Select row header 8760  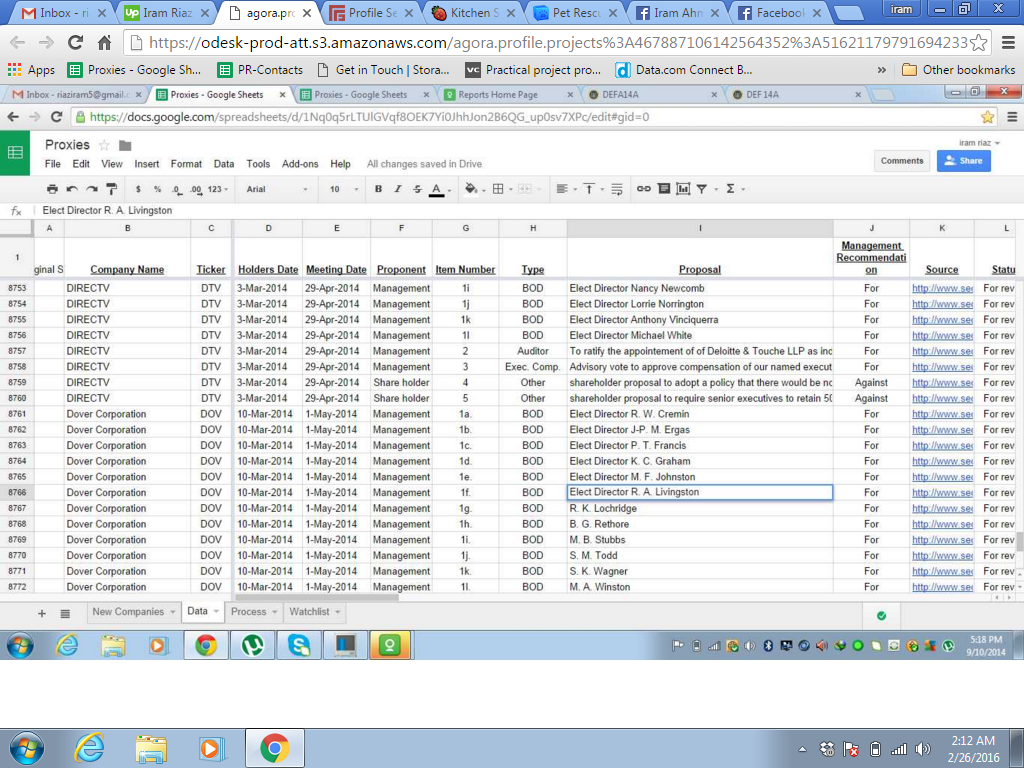click(17, 398)
